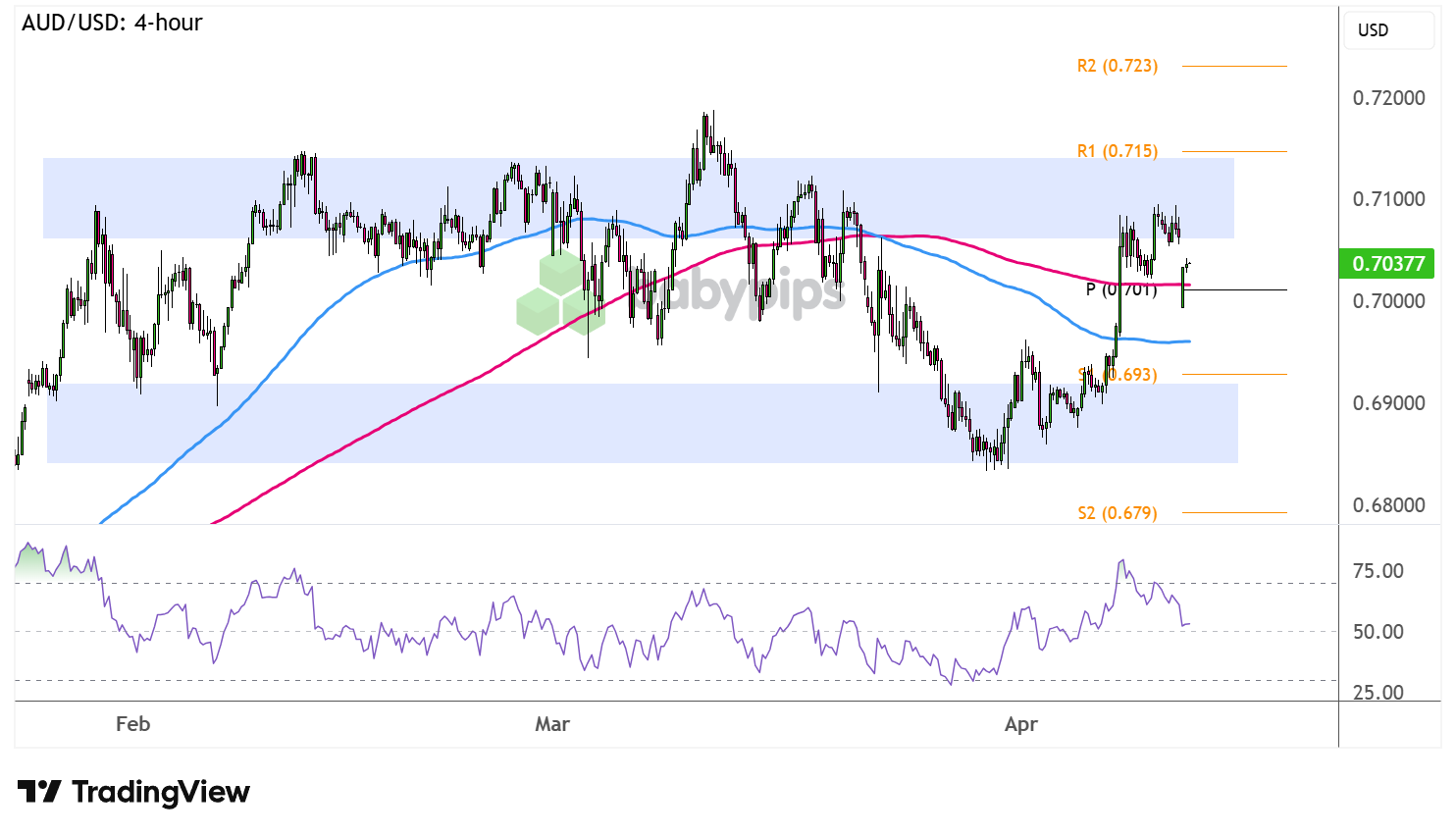Image resolution: width=1456 pixels, height=836 pixels.
Task: Click the 0.68000 price axis label
Action: 1388,505
